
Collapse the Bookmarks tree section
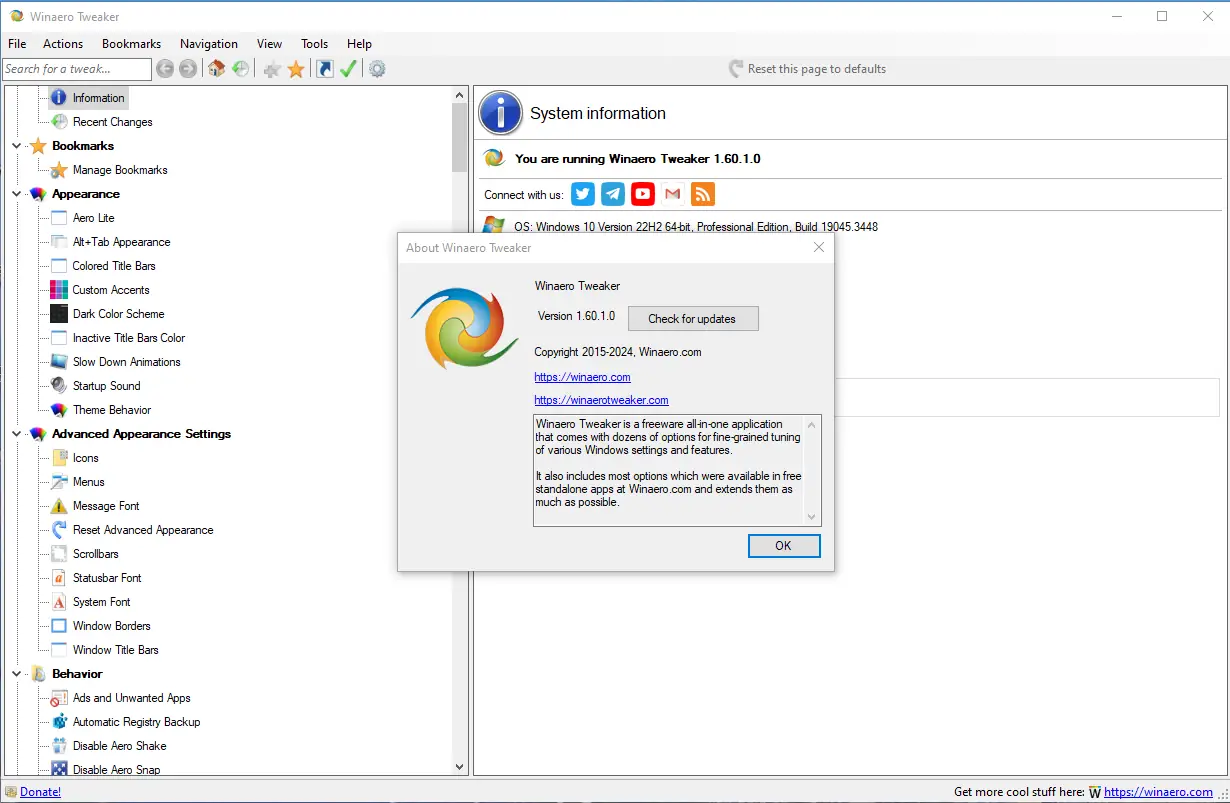(x=15, y=145)
